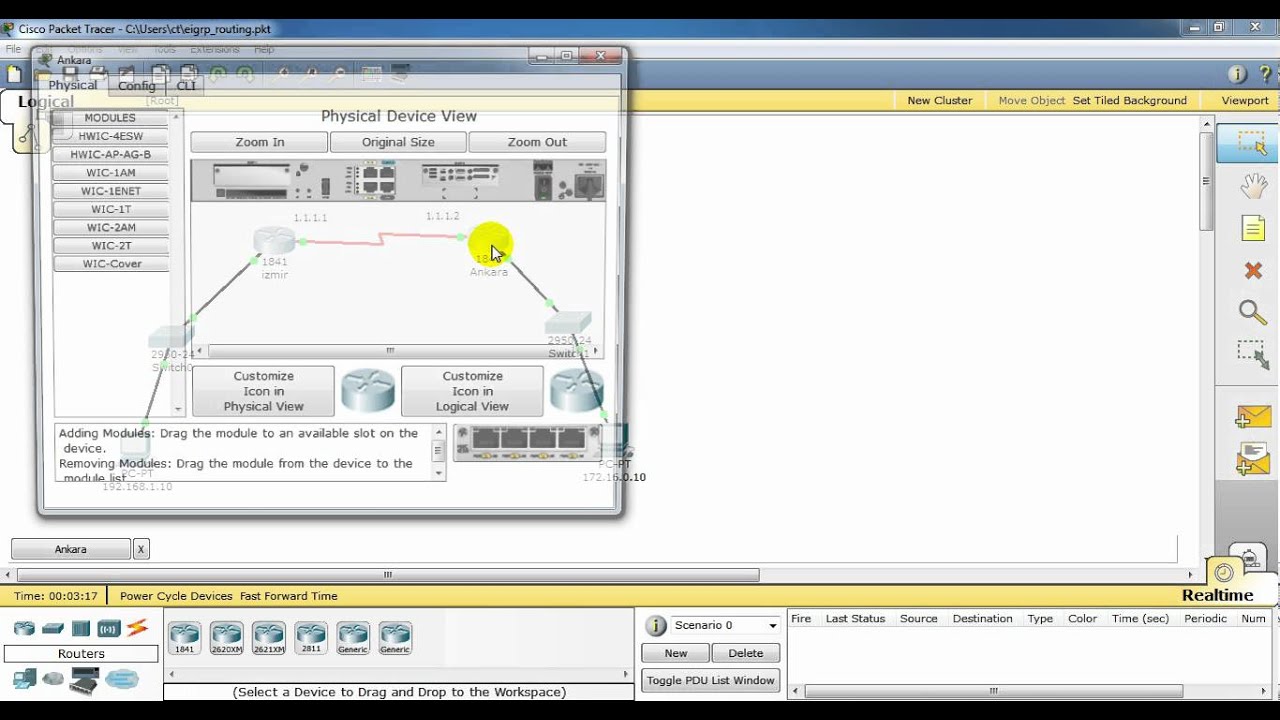
Task: Click the Ankara bottom window tab
Action: pos(71,549)
